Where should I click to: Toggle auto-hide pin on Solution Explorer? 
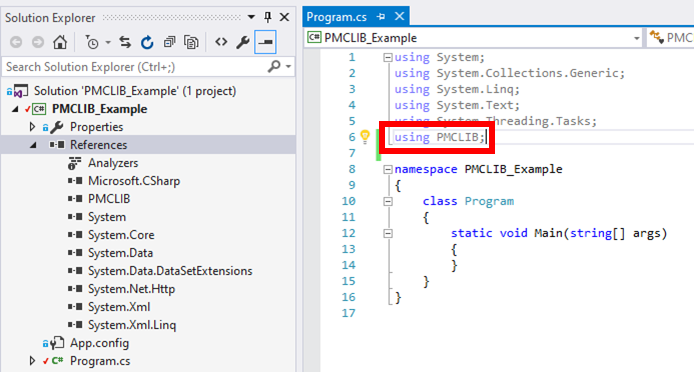tap(268, 17)
